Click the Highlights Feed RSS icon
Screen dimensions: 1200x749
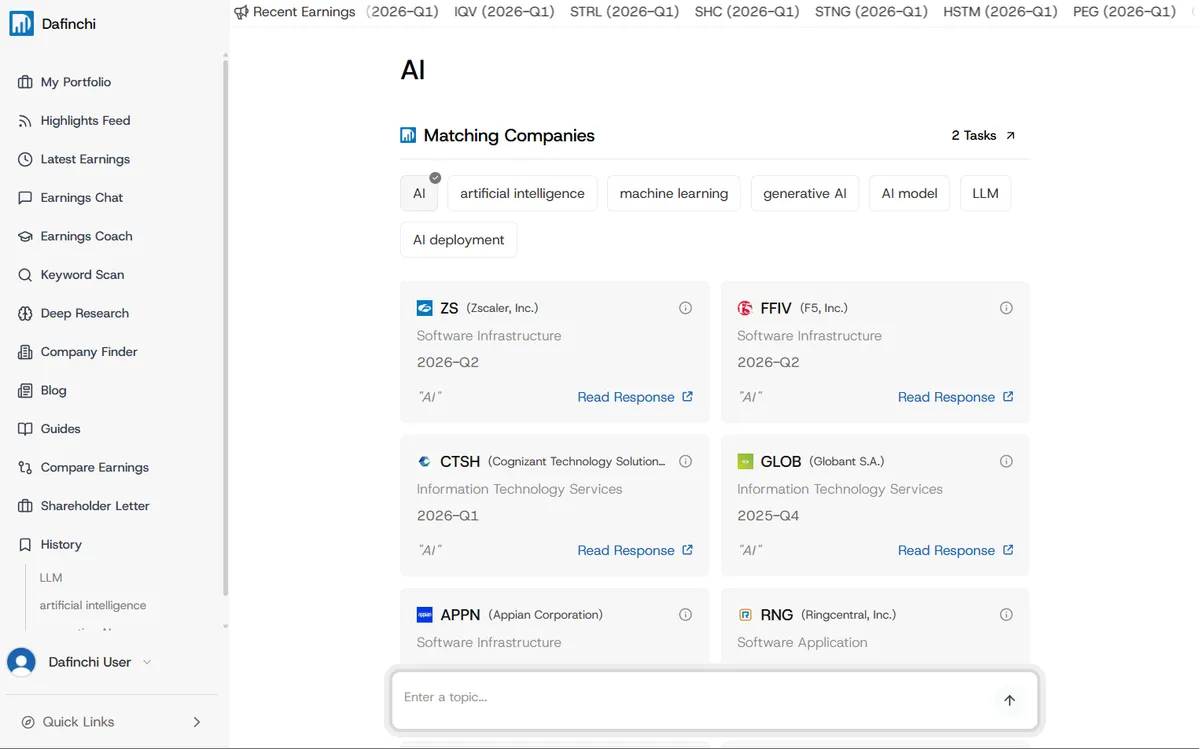(25, 121)
